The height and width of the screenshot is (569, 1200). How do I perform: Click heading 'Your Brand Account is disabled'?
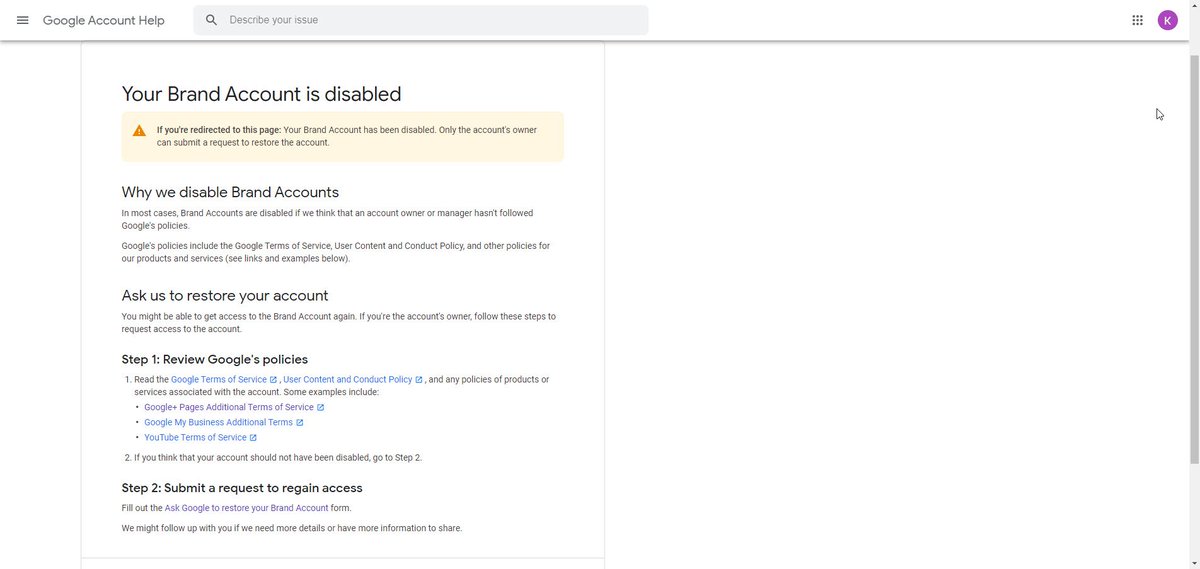coord(261,94)
